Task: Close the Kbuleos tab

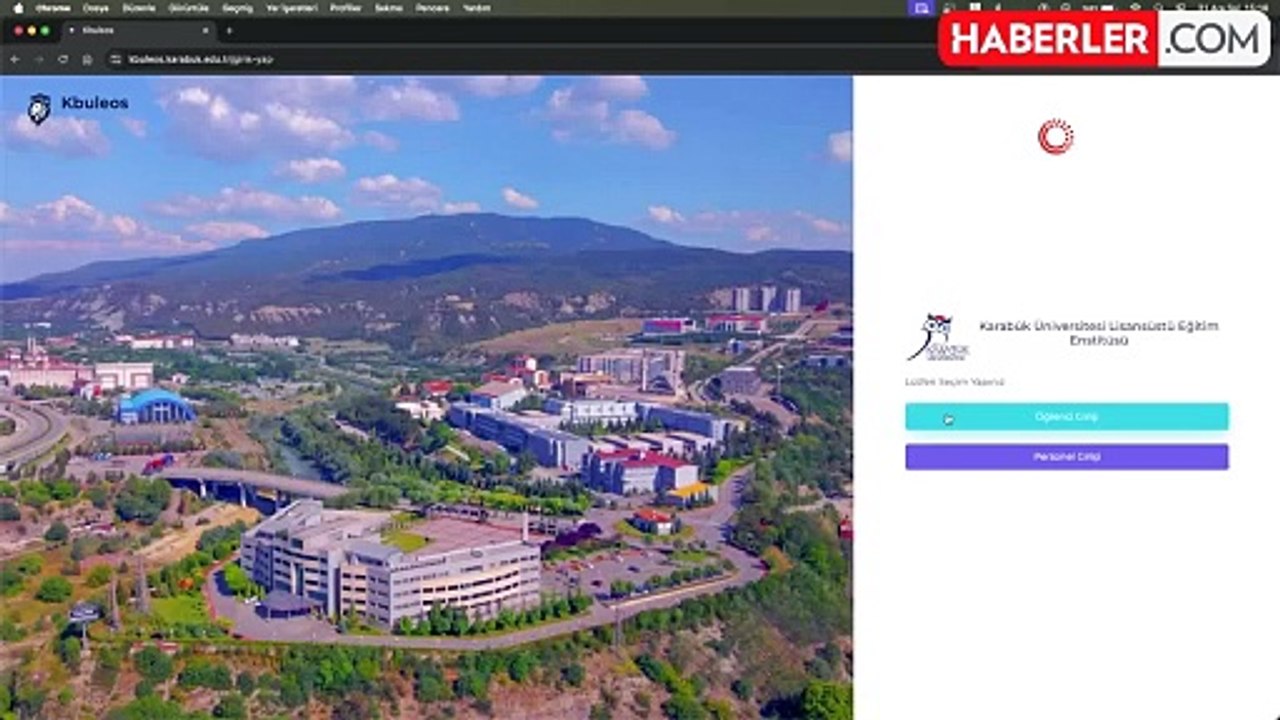Action: click(205, 31)
